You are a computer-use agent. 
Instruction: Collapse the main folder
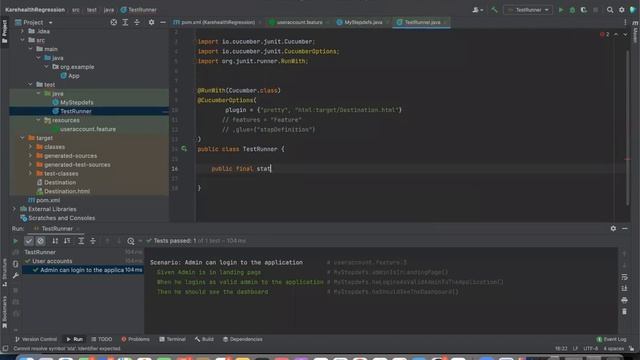(31, 49)
